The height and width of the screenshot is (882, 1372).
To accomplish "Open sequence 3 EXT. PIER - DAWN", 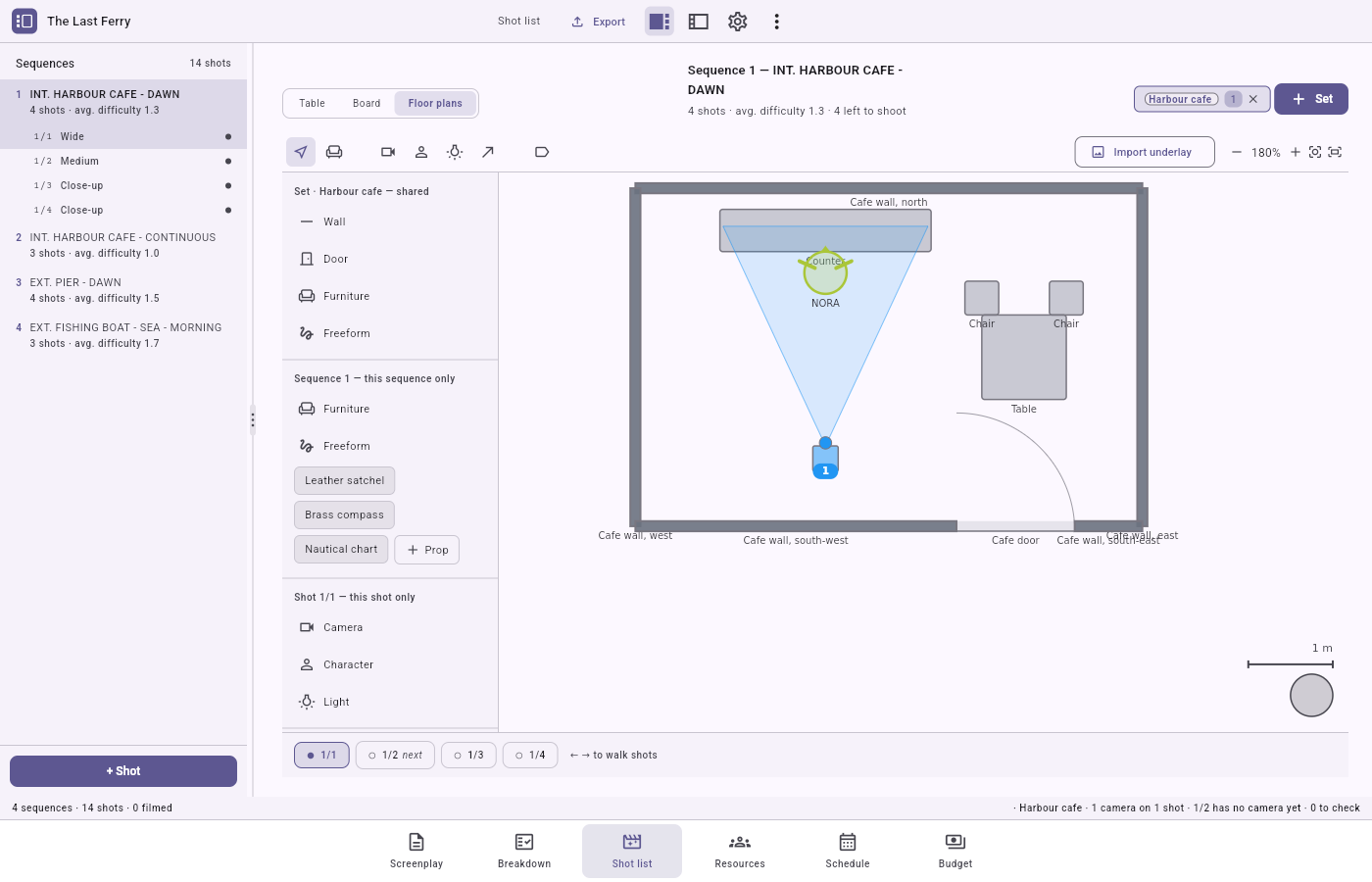I will [x=123, y=290].
